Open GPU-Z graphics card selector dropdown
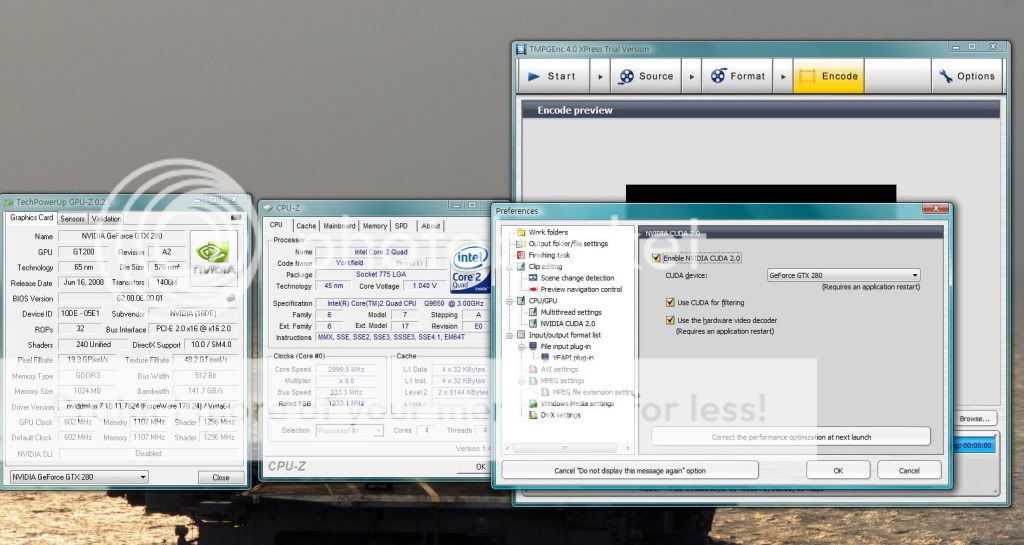The width and height of the screenshot is (1024, 545). [x=79, y=477]
